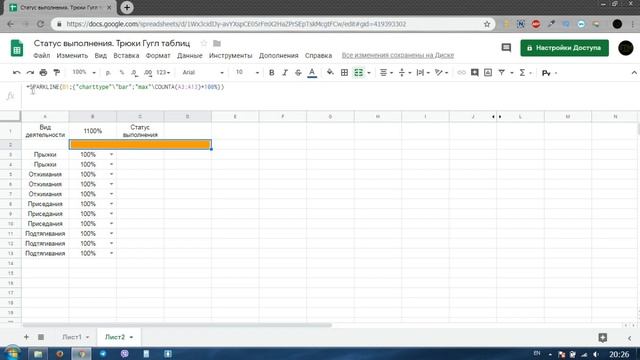
Task: Reload the browser page
Action: coord(40,24)
